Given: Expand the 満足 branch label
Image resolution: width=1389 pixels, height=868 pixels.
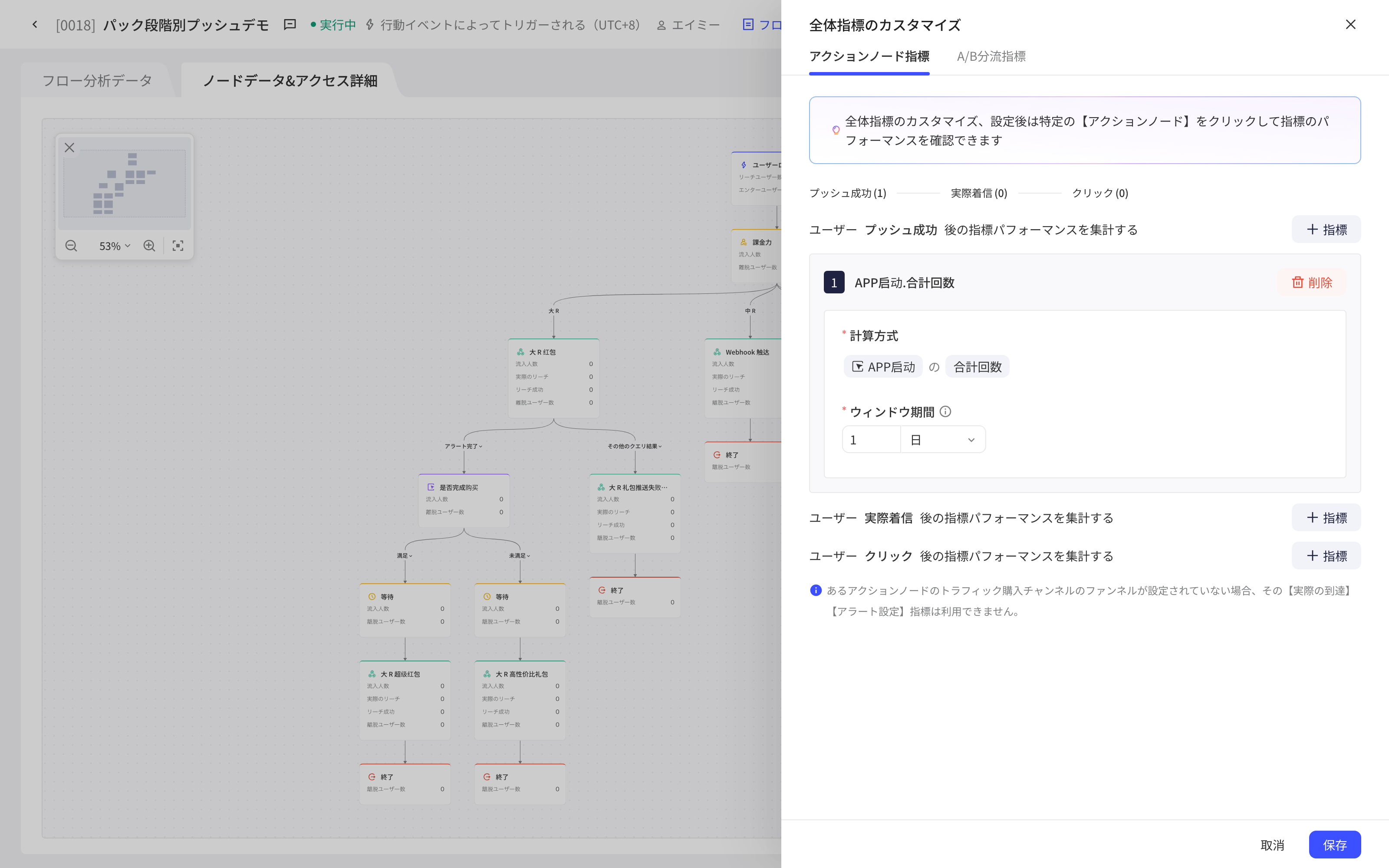Looking at the screenshot, I should [x=405, y=556].
